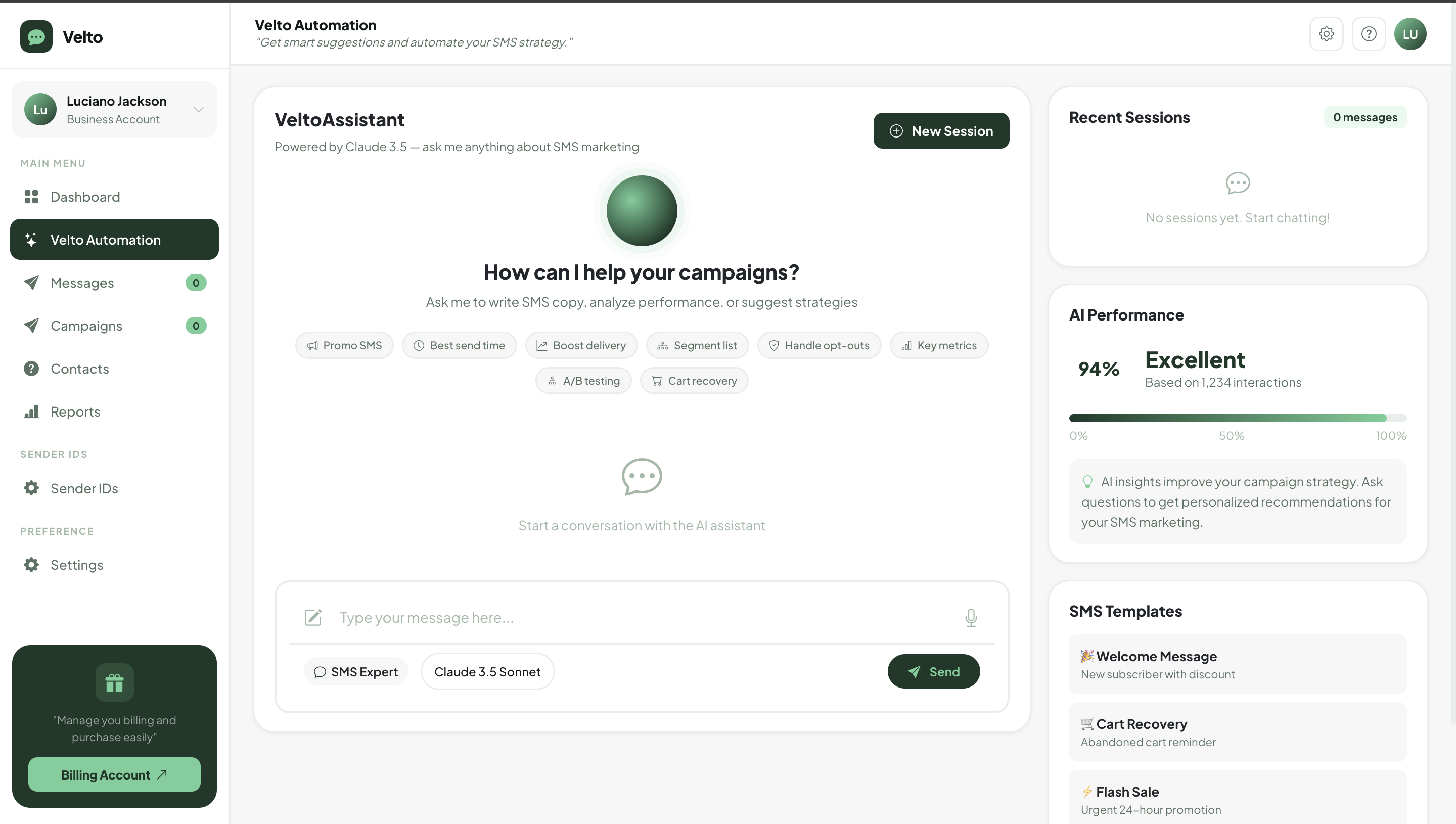The width and height of the screenshot is (1456, 824).
Task: Open the Claude 3.5 Sonnet model selector
Action: tap(487, 672)
